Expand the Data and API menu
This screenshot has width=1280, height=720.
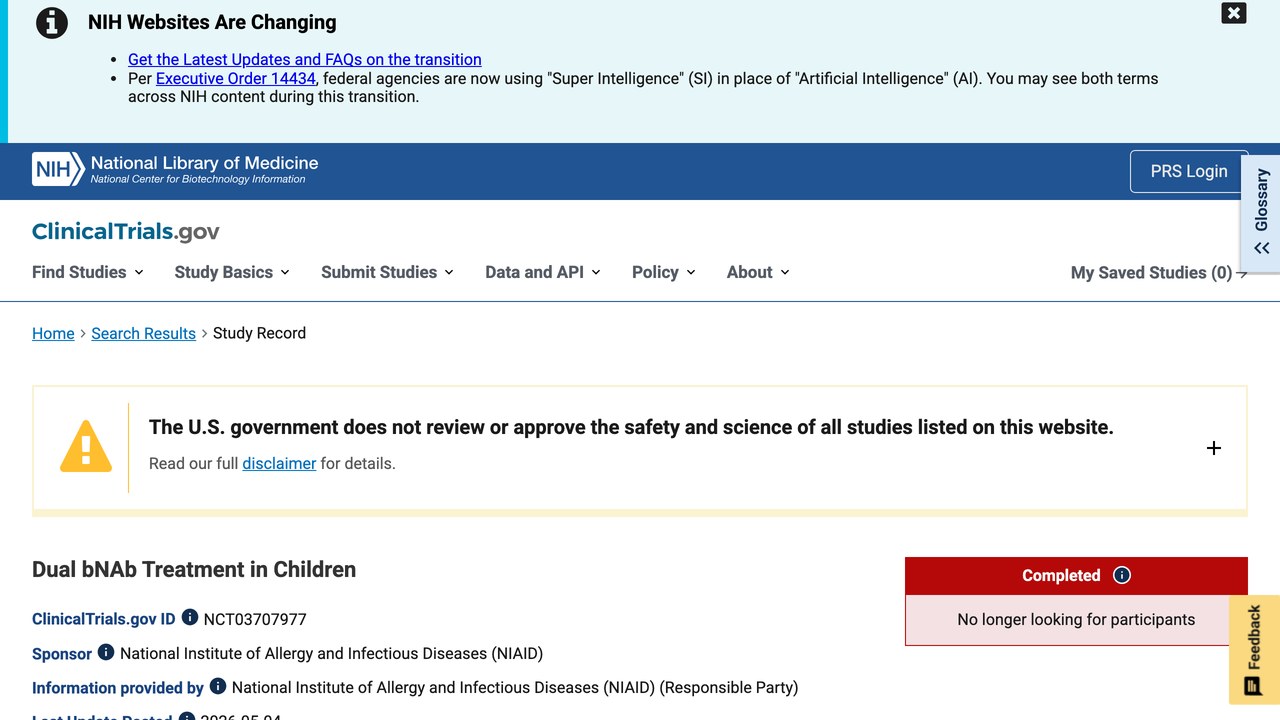pyautogui.click(x=543, y=272)
